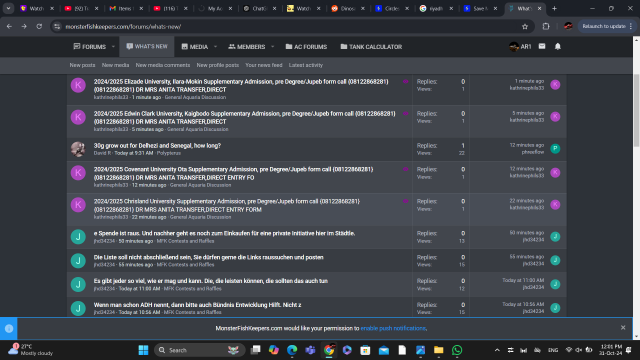Open the 'e Spende ist raus' thread
This screenshot has height=360, width=640.
point(224,233)
